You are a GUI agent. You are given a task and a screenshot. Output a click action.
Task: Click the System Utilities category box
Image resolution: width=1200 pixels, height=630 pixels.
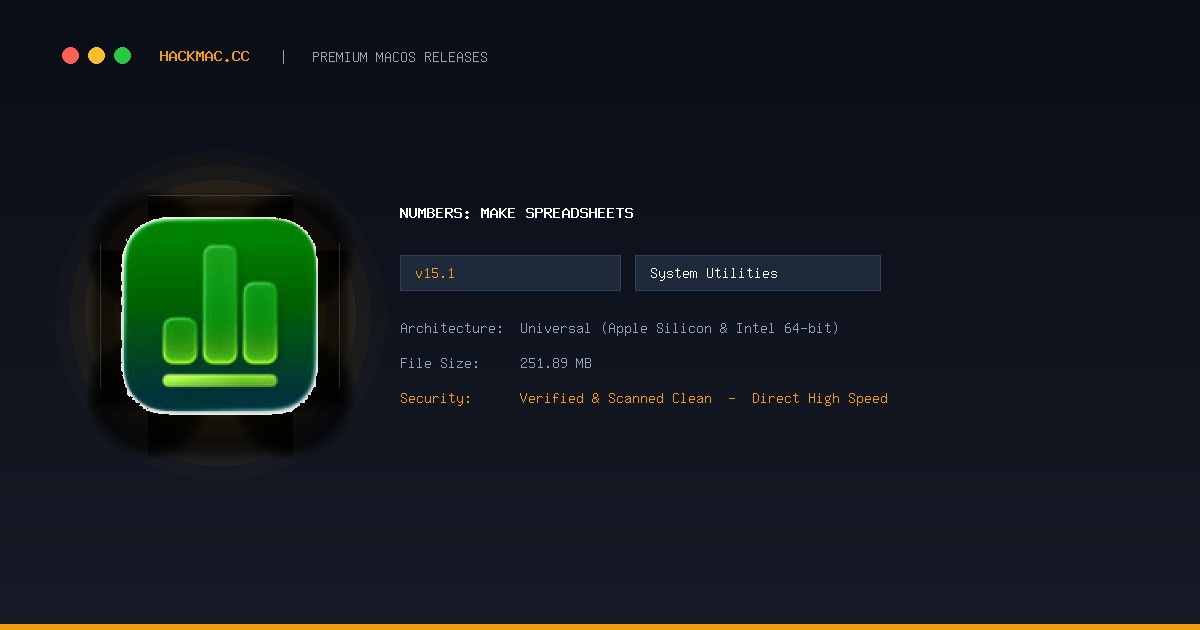point(758,273)
